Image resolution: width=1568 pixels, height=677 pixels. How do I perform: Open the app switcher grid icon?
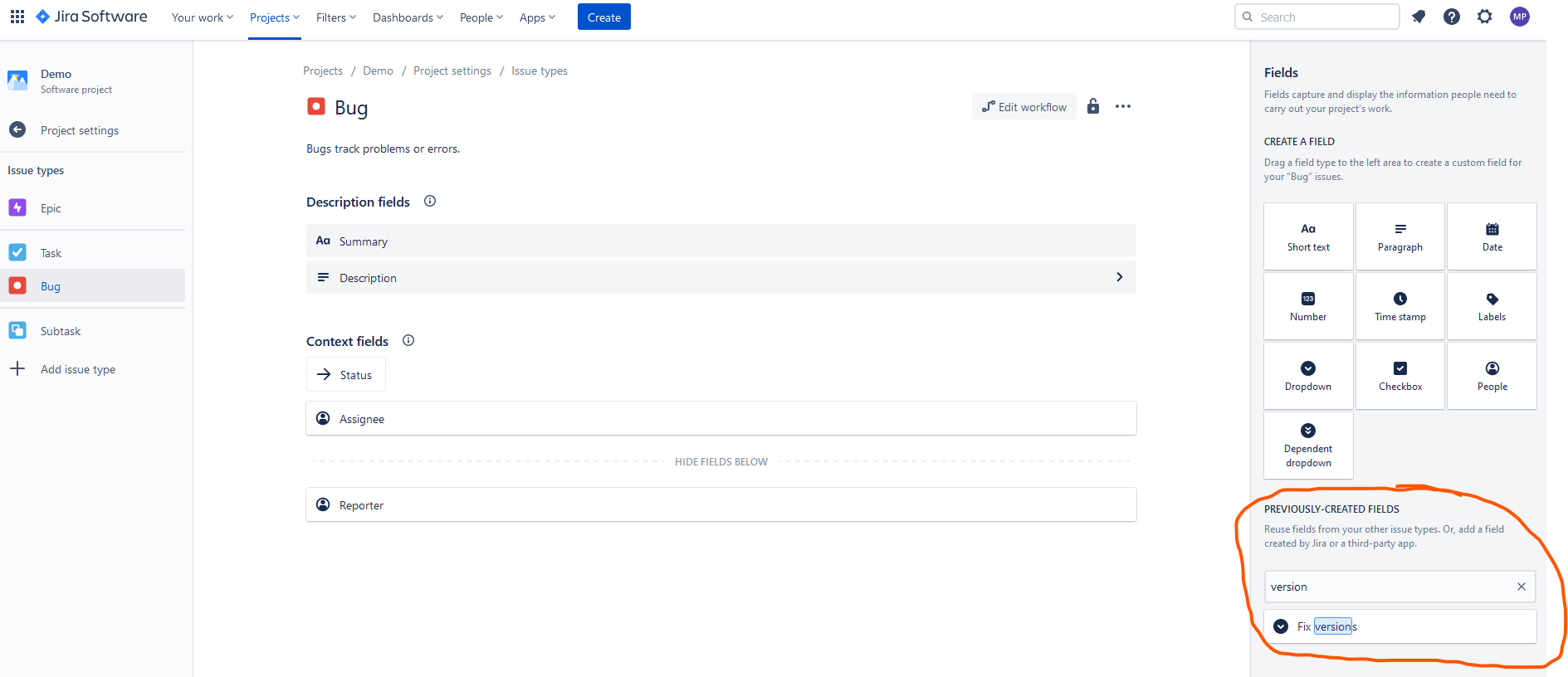[x=17, y=17]
